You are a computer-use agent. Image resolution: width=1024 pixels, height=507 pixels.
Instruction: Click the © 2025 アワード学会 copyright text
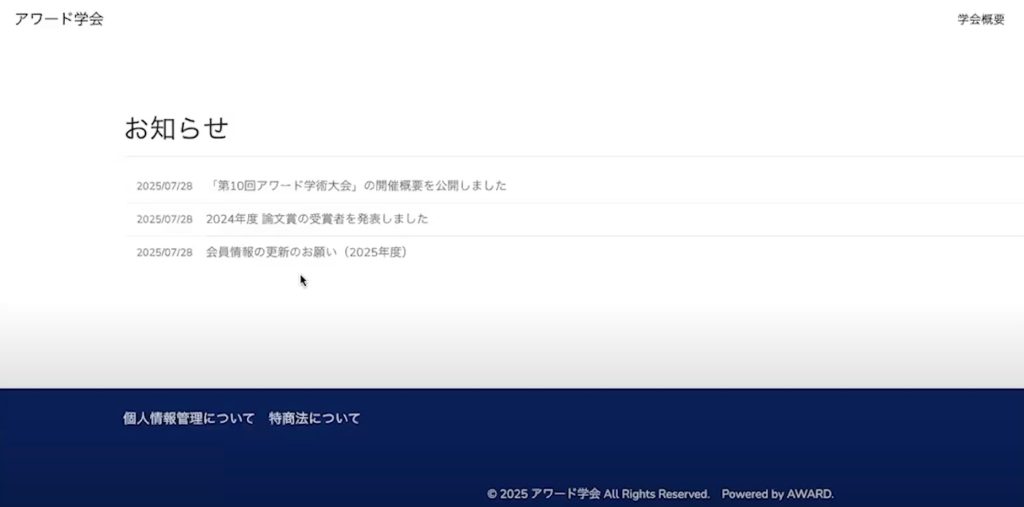tap(598, 494)
